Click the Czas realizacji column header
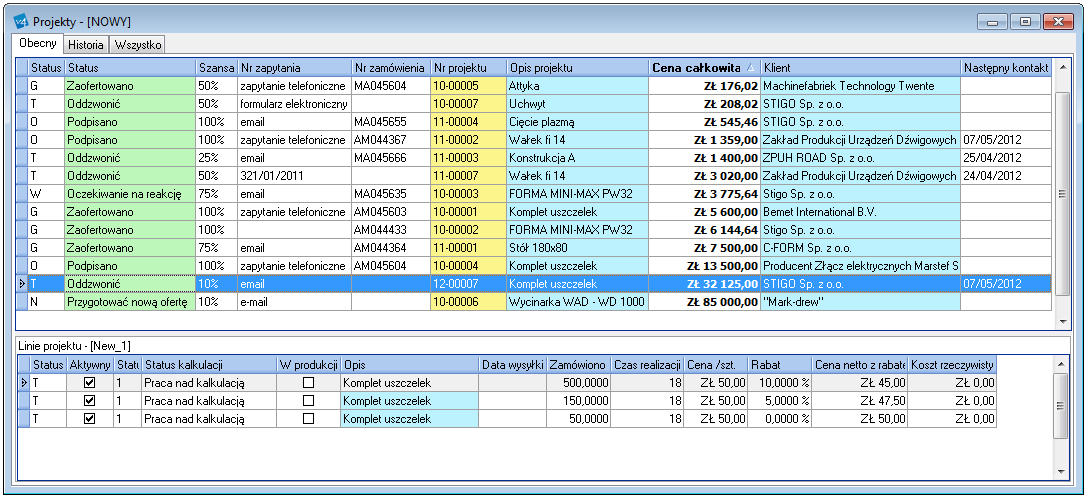 648,364
